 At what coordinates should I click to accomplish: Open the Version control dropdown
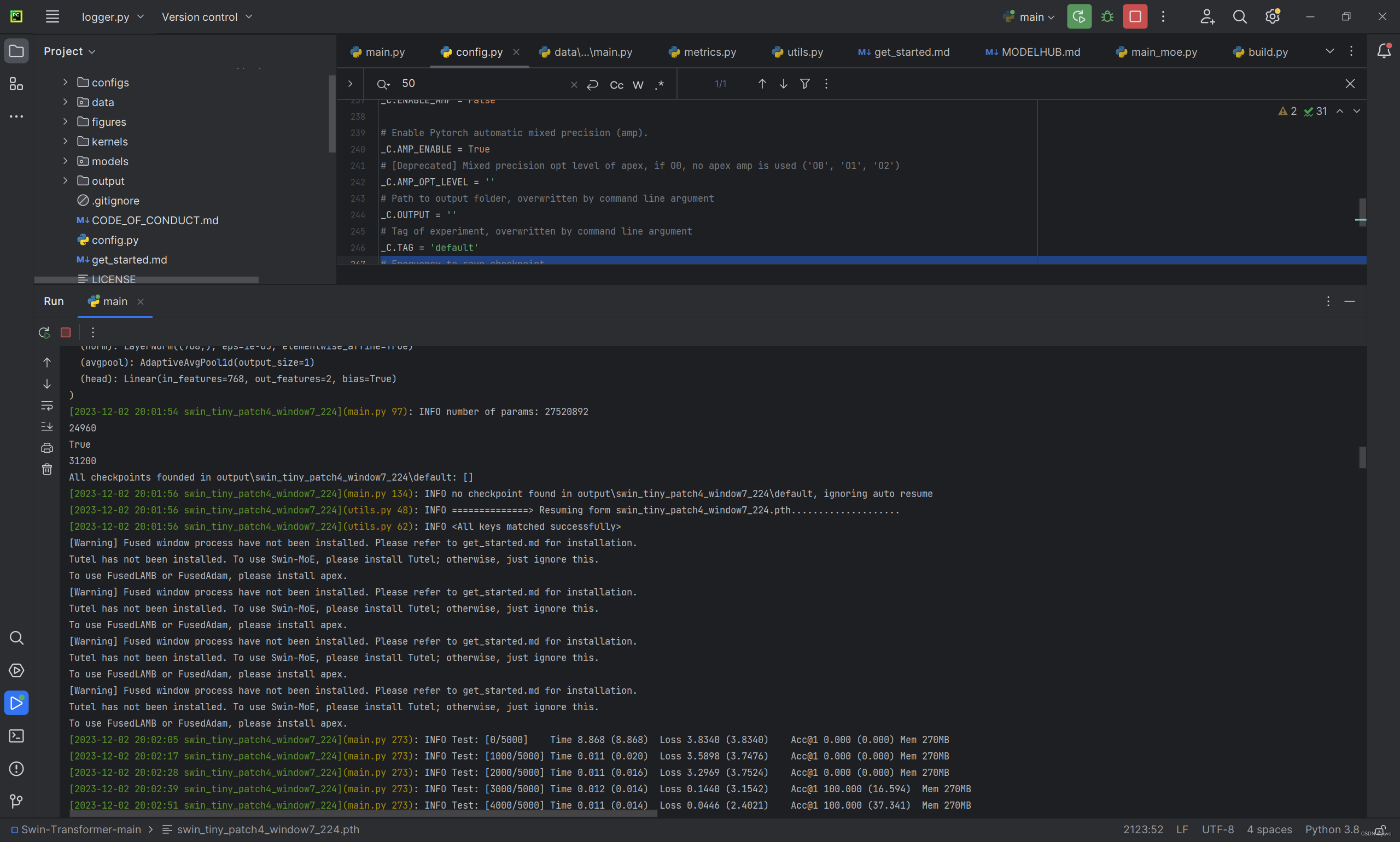pos(207,17)
